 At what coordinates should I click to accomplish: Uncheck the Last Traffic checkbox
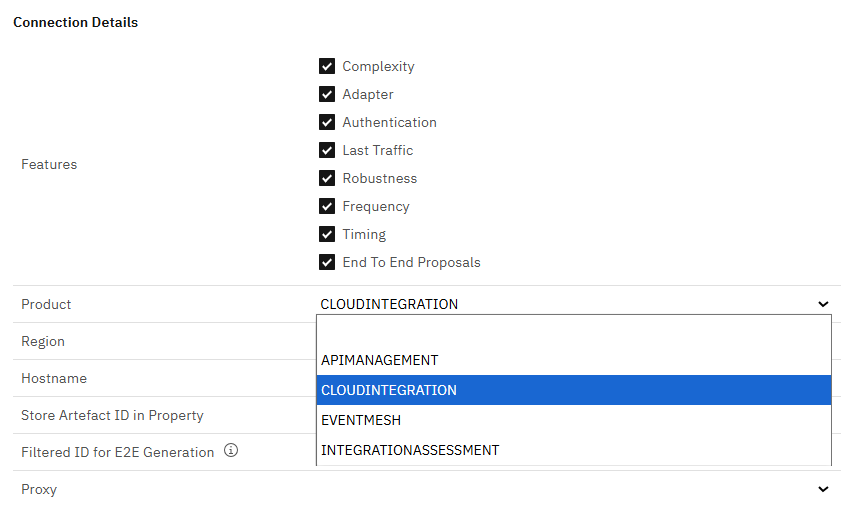[326, 151]
